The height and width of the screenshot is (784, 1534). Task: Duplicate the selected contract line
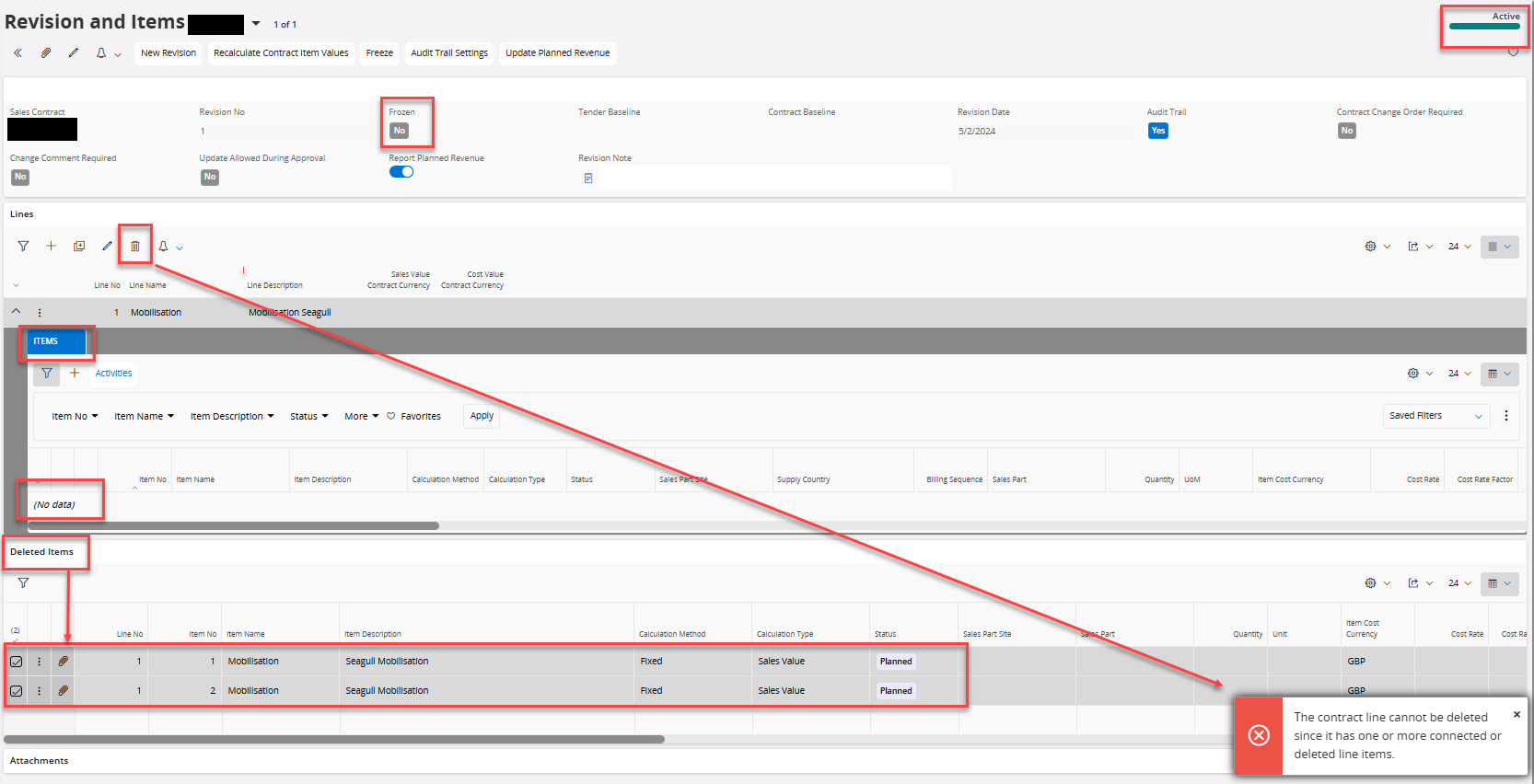[79, 247]
